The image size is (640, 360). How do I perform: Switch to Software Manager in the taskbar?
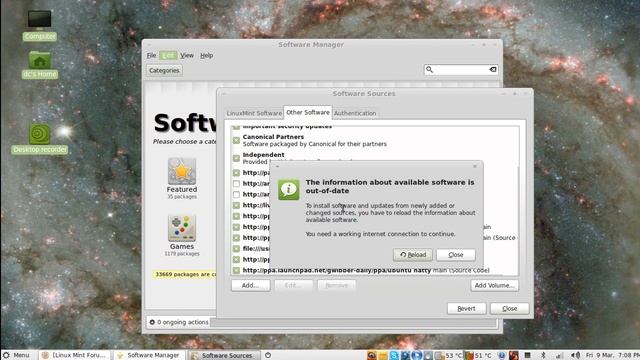pyautogui.click(x=149, y=355)
